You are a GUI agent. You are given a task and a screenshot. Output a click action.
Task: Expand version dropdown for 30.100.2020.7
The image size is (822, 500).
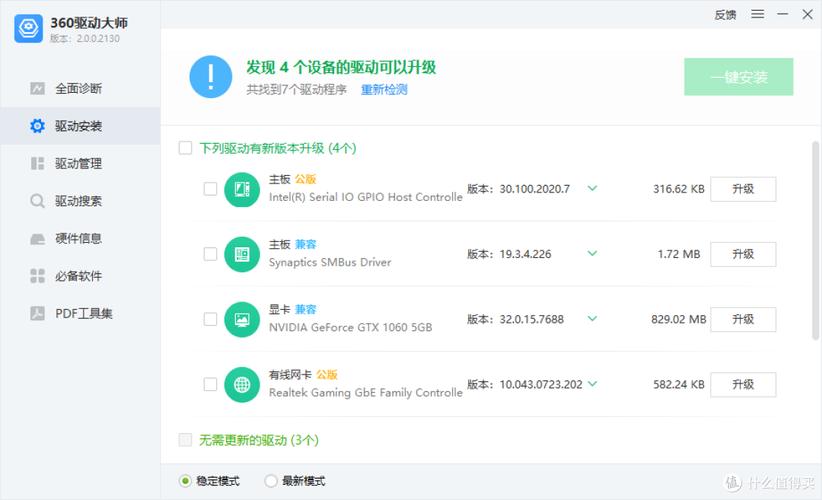pyautogui.click(x=592, y=188)
